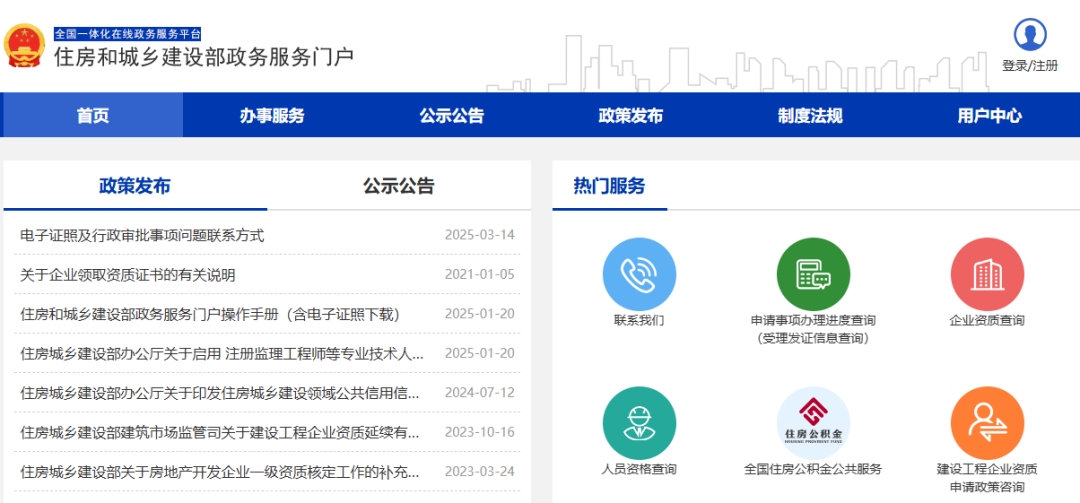
Task: Click the 住房公积金 service icon
Action: [813, 423]
